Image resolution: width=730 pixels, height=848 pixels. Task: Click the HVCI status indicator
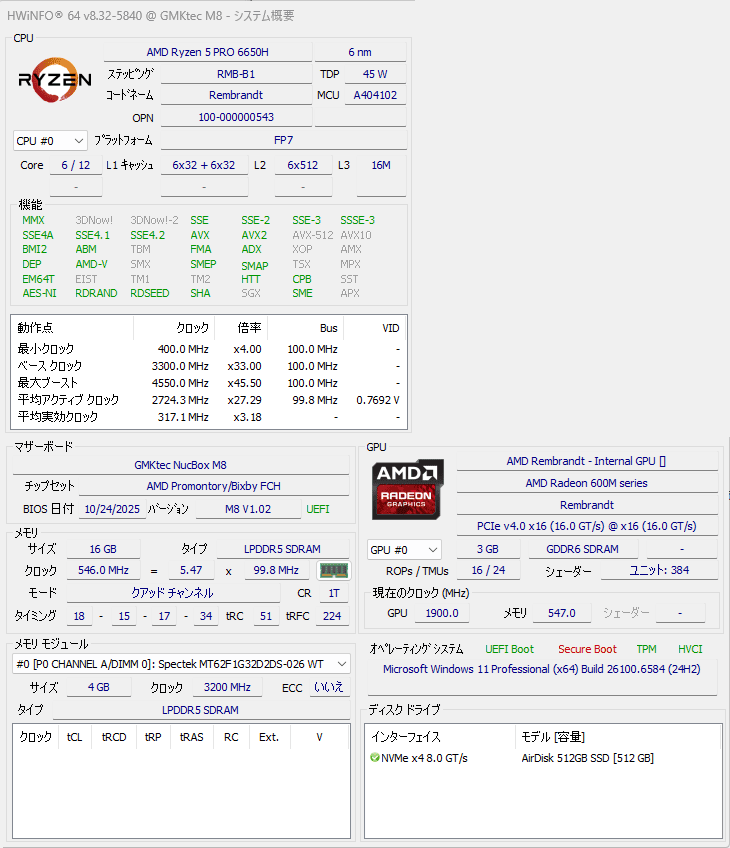pyautogui.click(x=690, y=649)
